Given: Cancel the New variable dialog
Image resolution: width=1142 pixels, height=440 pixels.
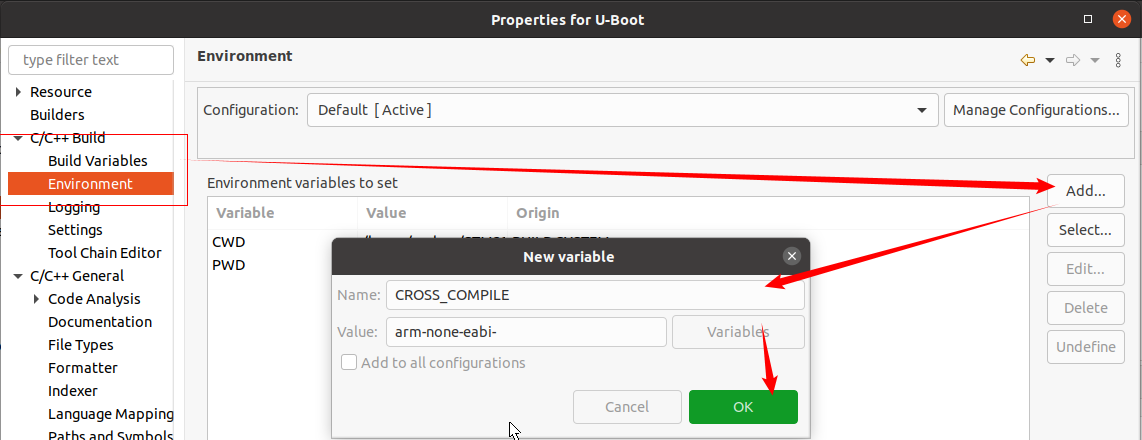Looking at the screenshot, I should (627, 407).
